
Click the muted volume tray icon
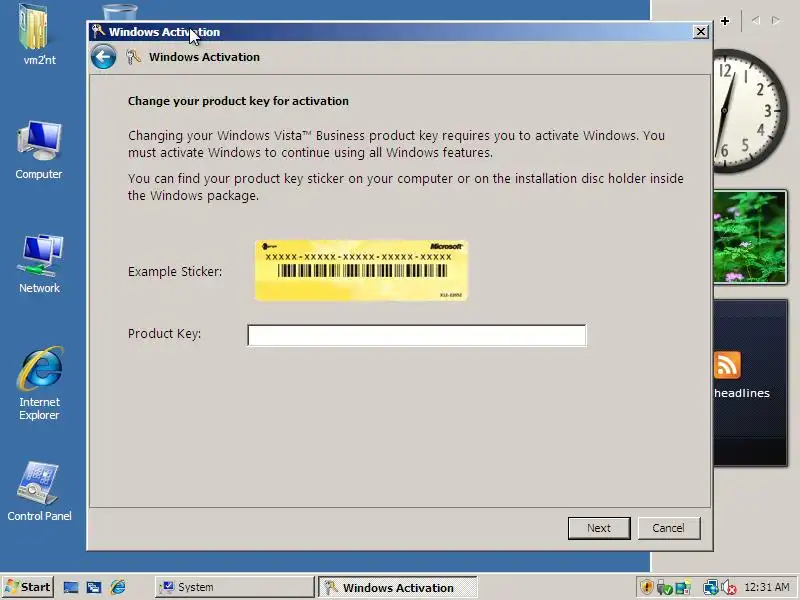click(x=729, y=588)
